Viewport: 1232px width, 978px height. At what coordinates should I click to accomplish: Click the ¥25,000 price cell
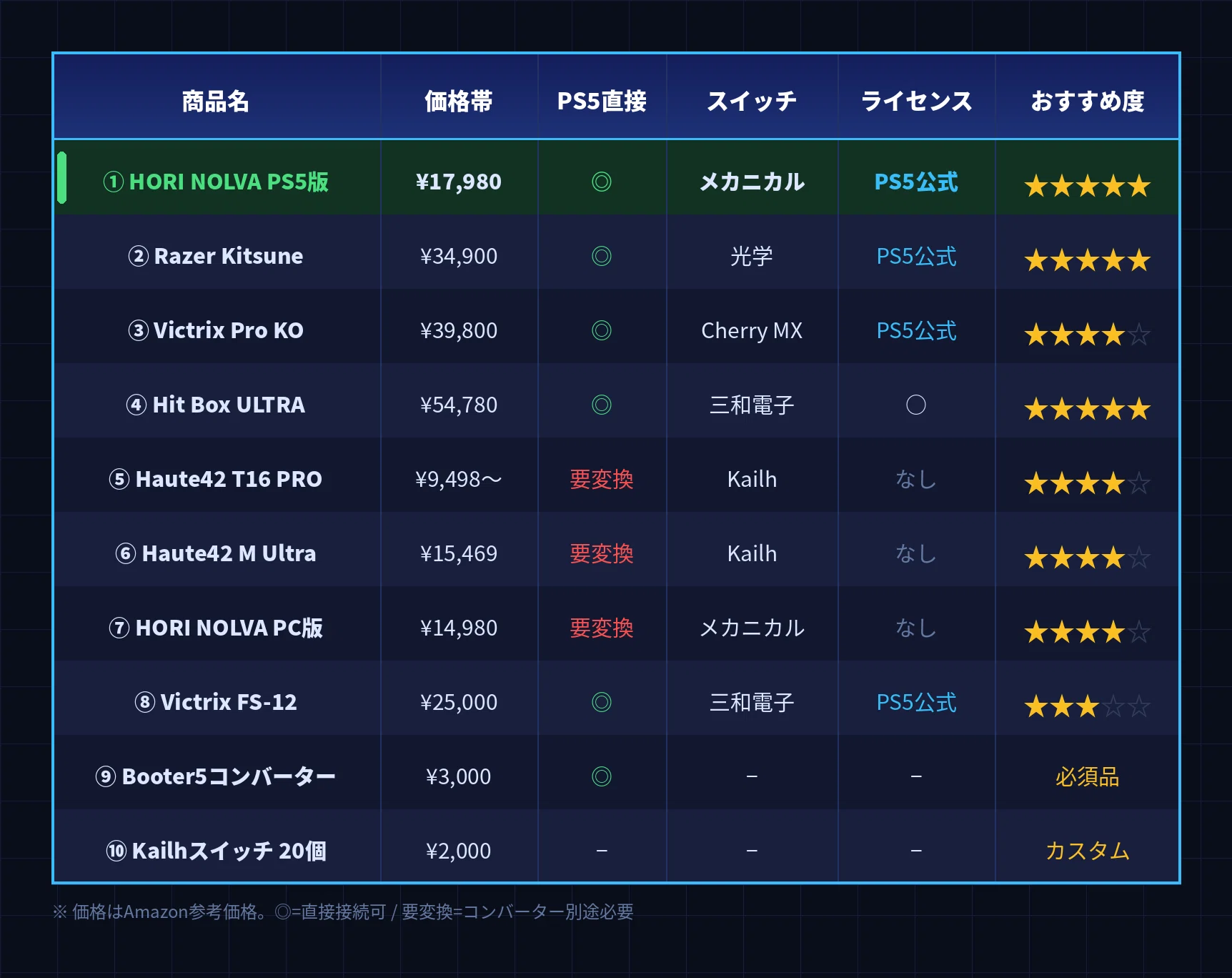click(x=458, y=702)
